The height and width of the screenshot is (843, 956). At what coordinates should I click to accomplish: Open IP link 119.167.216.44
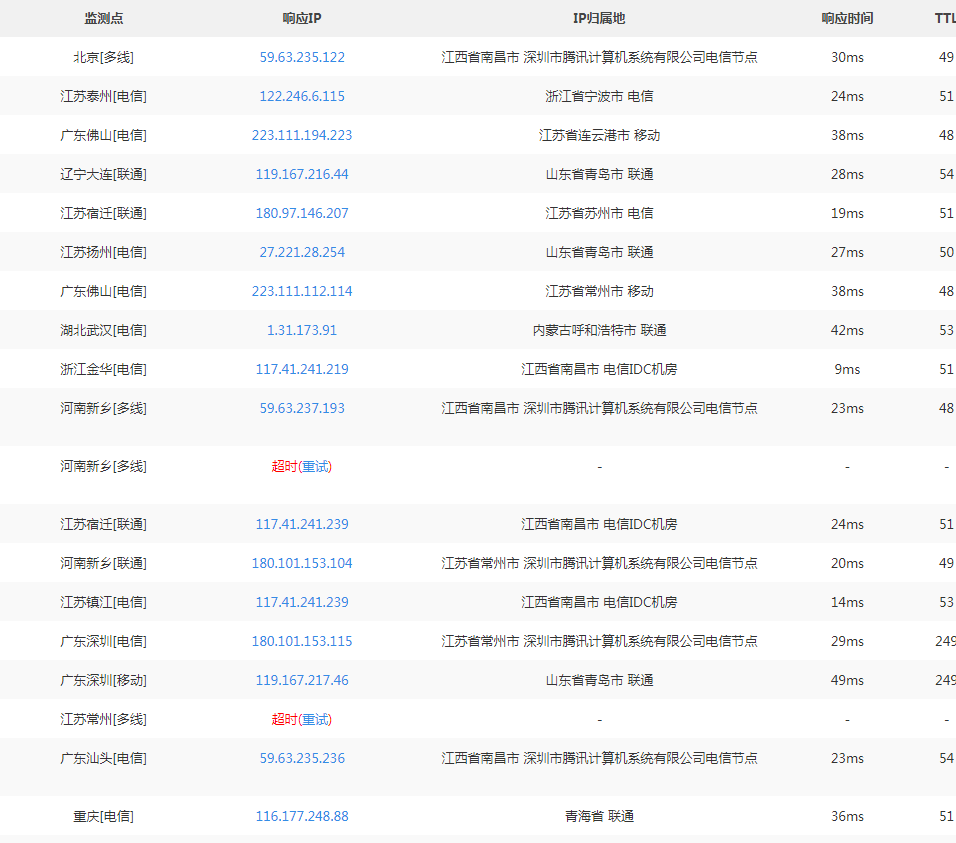[302, 174]
